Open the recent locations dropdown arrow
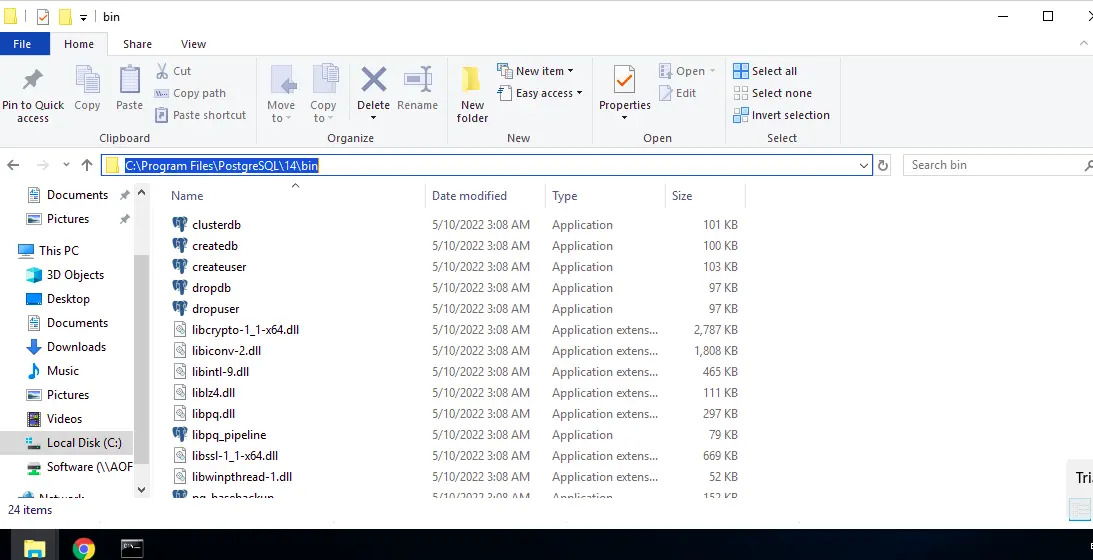Viewport: 1093px width, 560px height. click(x=66, y=165)
